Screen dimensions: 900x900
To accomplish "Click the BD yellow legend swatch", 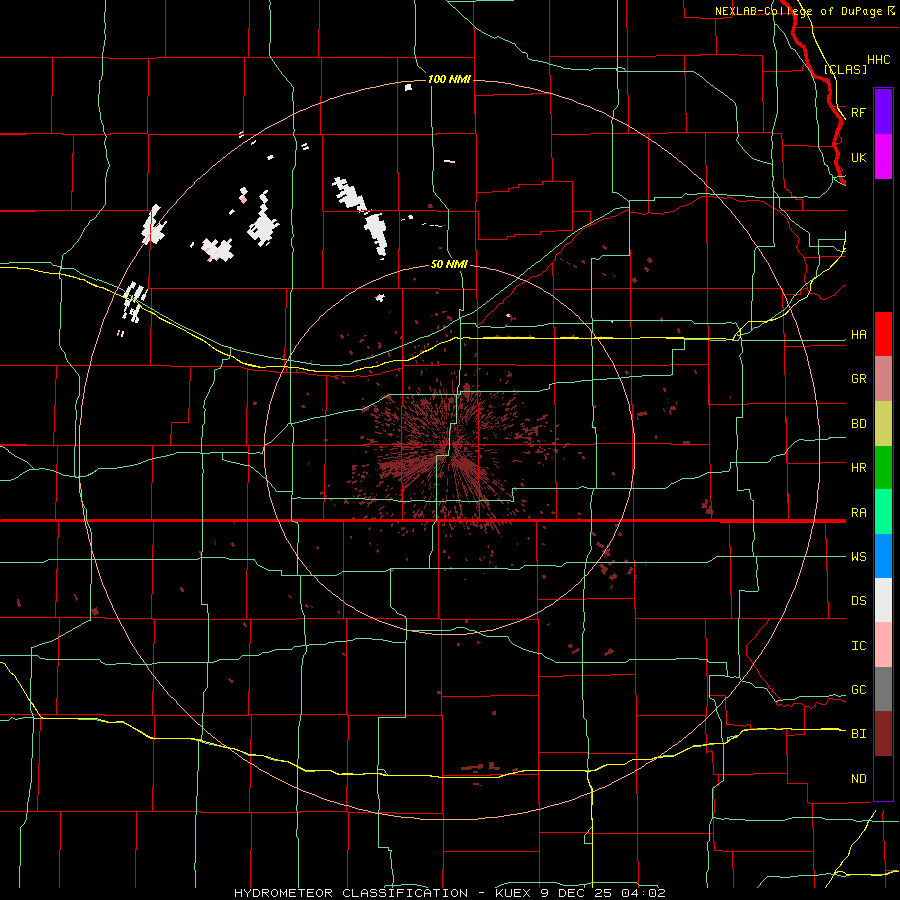I will click(x=883, y=424).
